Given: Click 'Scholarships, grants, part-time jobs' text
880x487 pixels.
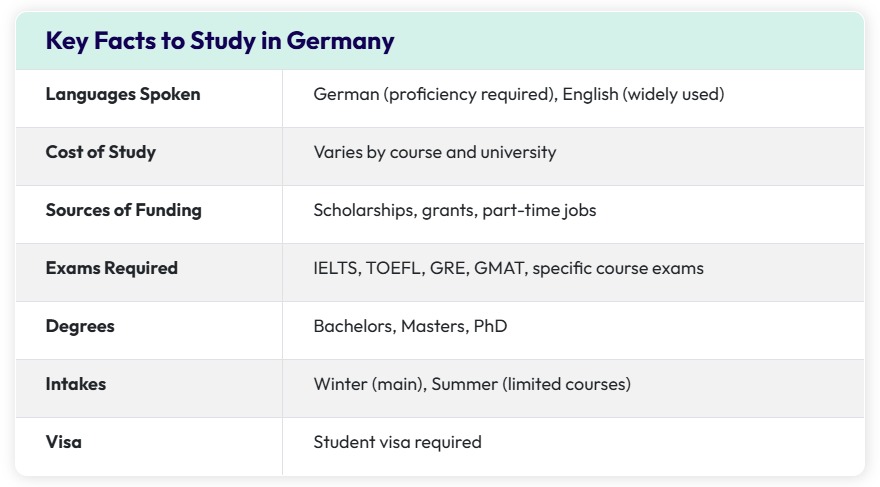Looking at the screenshot, I should point(454,210).
